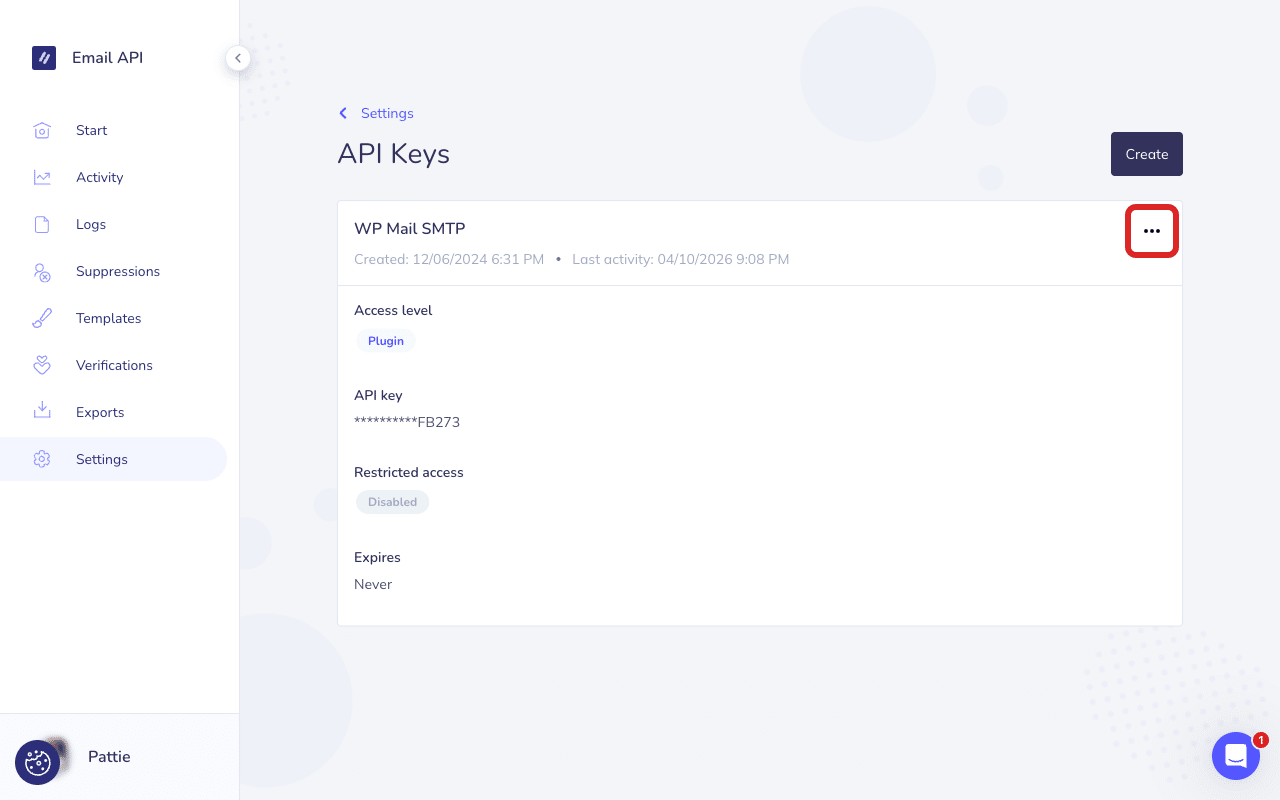This screenshot has height=800, width=1280.
Task: Go back via the Settings breadcrumb link
Action: pos(387,113)
